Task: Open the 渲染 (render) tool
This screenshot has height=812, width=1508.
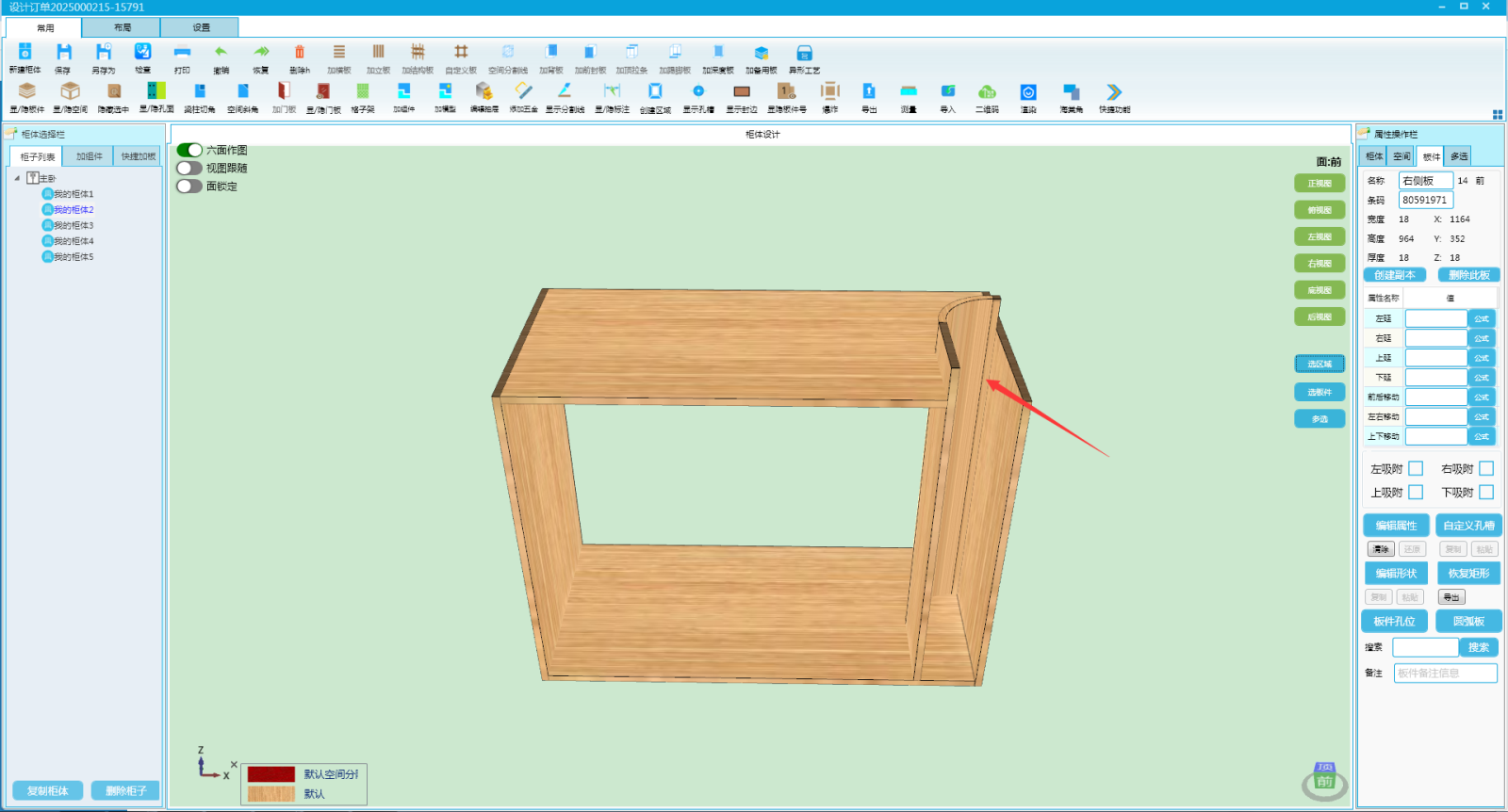Action: pos(1028,92)
